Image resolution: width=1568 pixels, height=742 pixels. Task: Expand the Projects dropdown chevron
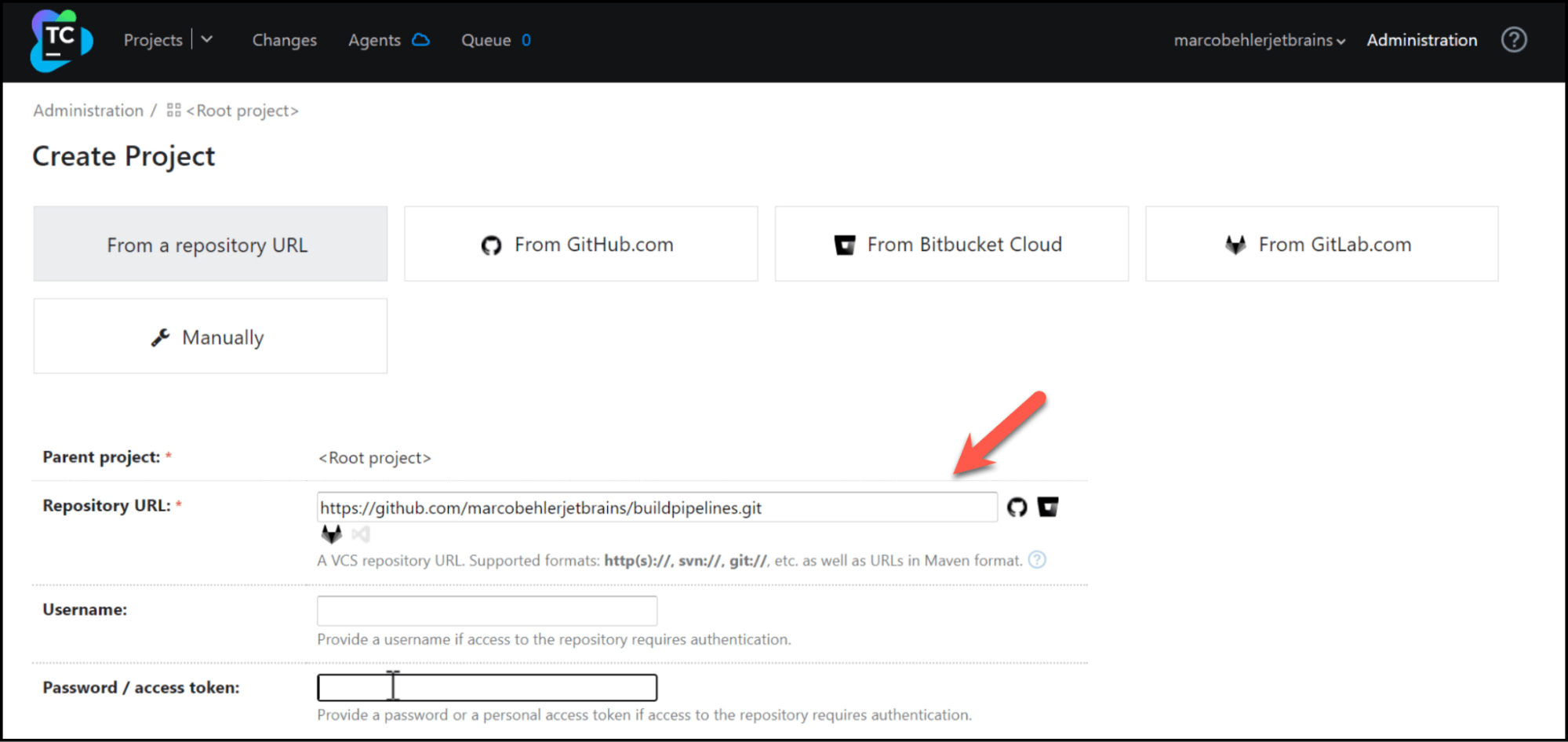coord(207,40)
